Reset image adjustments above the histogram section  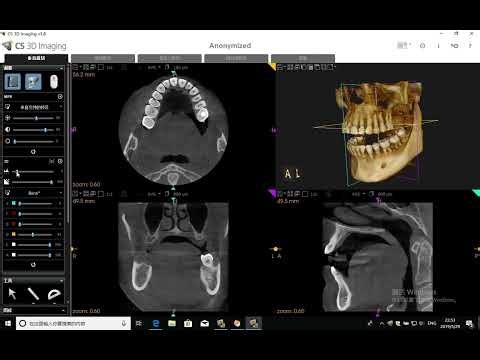(33, 152)
